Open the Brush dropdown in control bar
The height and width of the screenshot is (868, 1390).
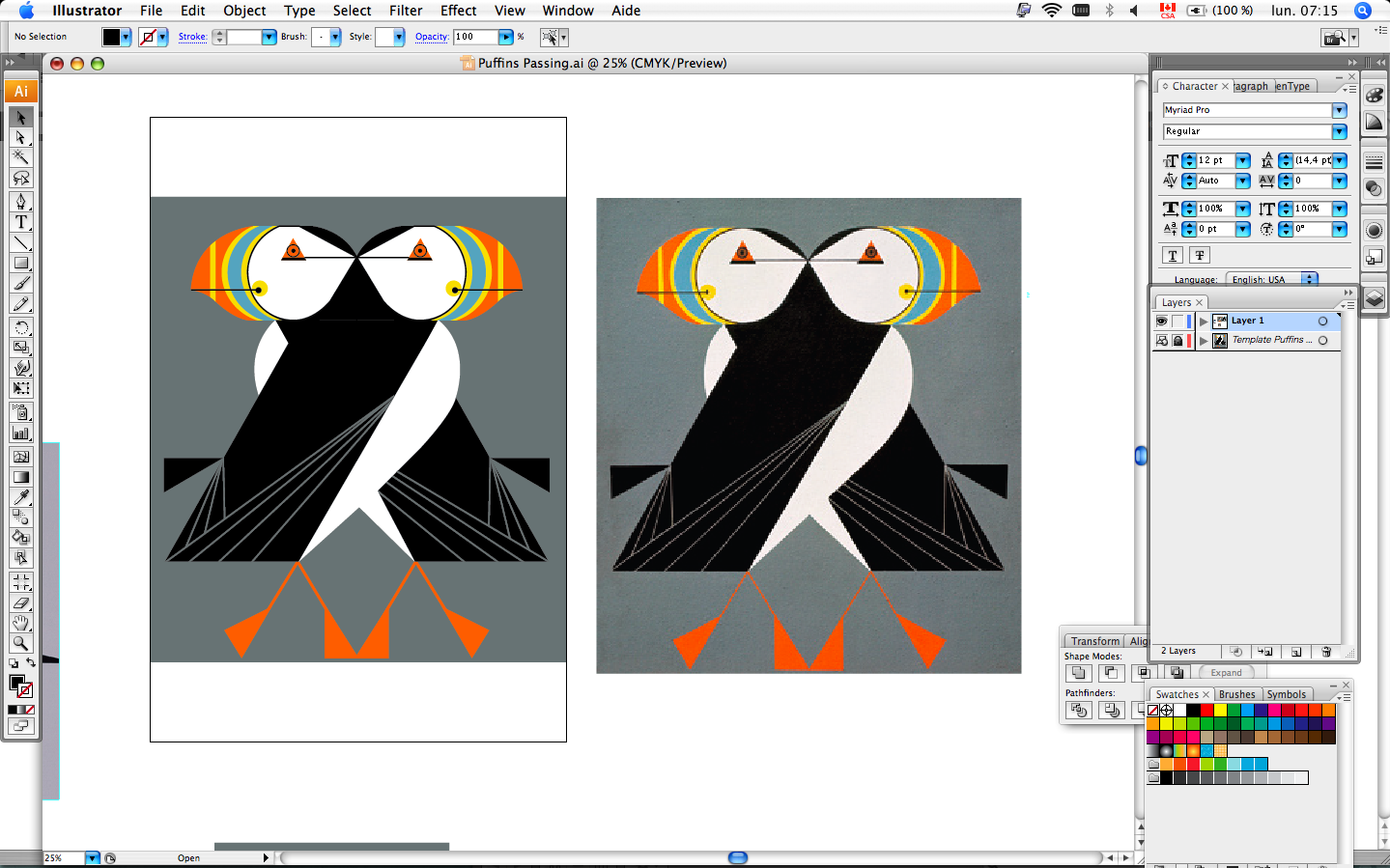click(335, 37)
